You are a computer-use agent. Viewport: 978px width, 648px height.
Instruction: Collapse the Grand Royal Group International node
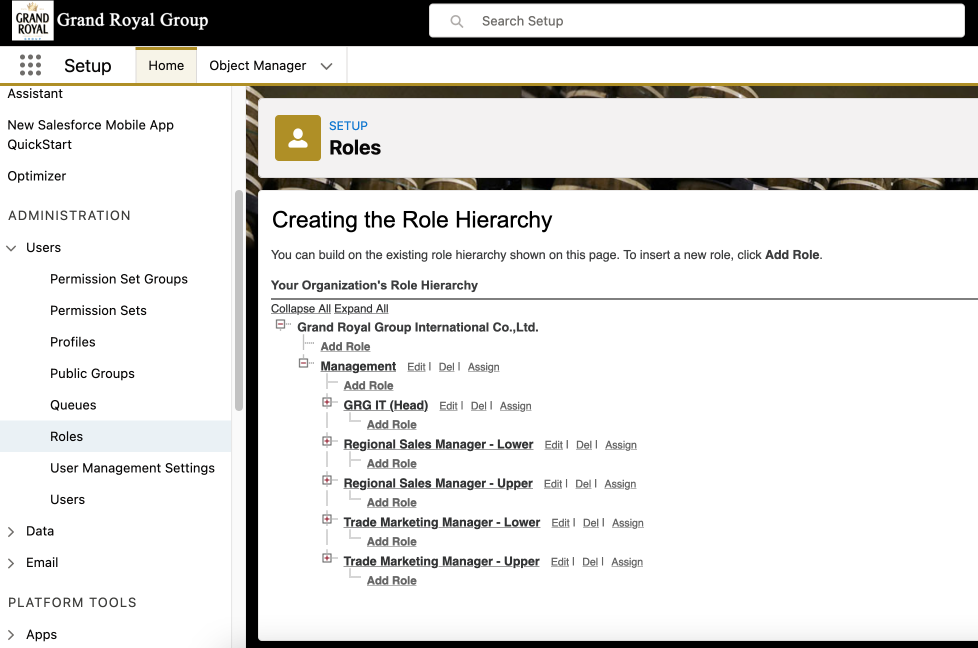coord(281,324)
